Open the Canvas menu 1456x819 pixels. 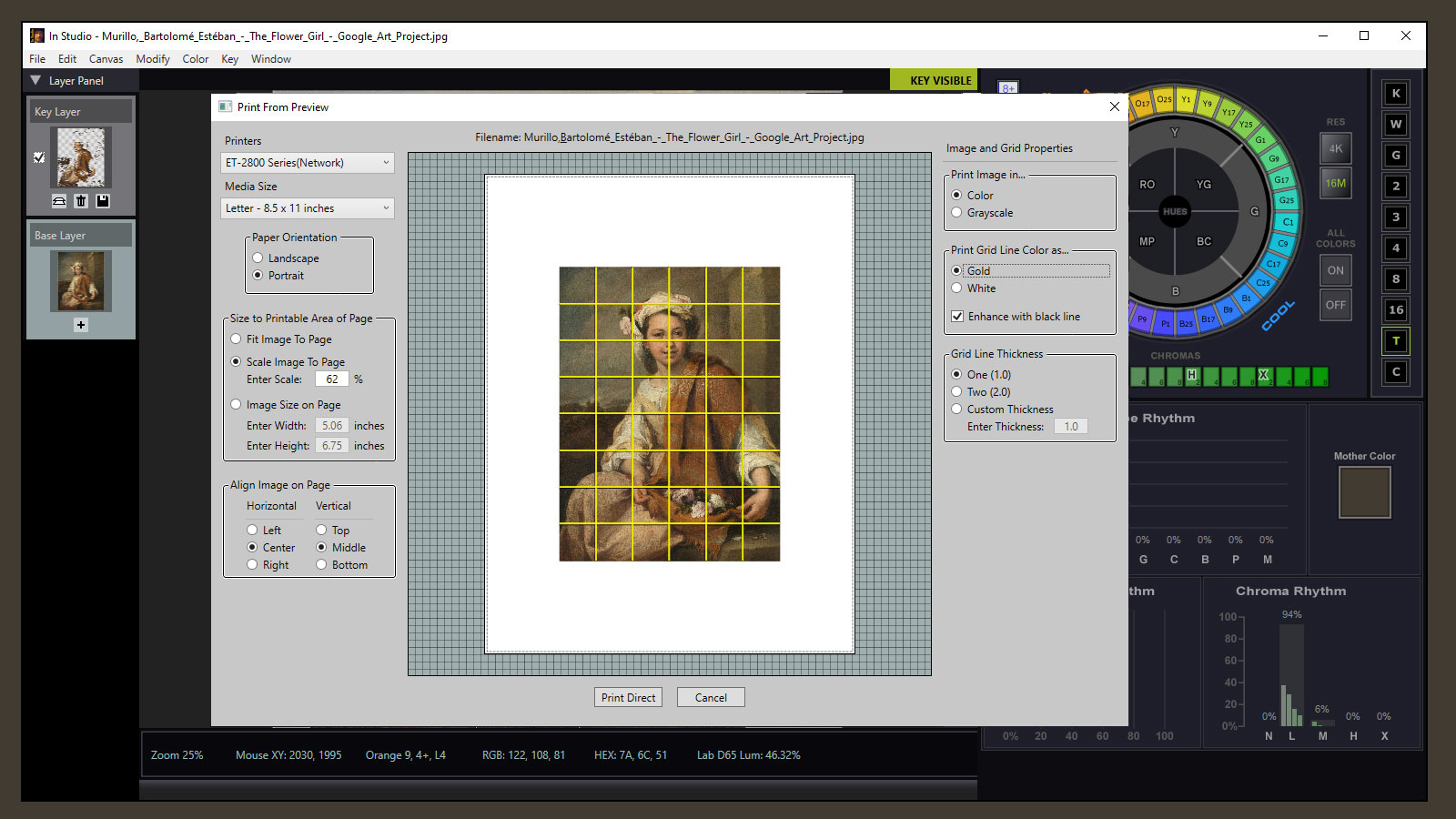point(106,59)
